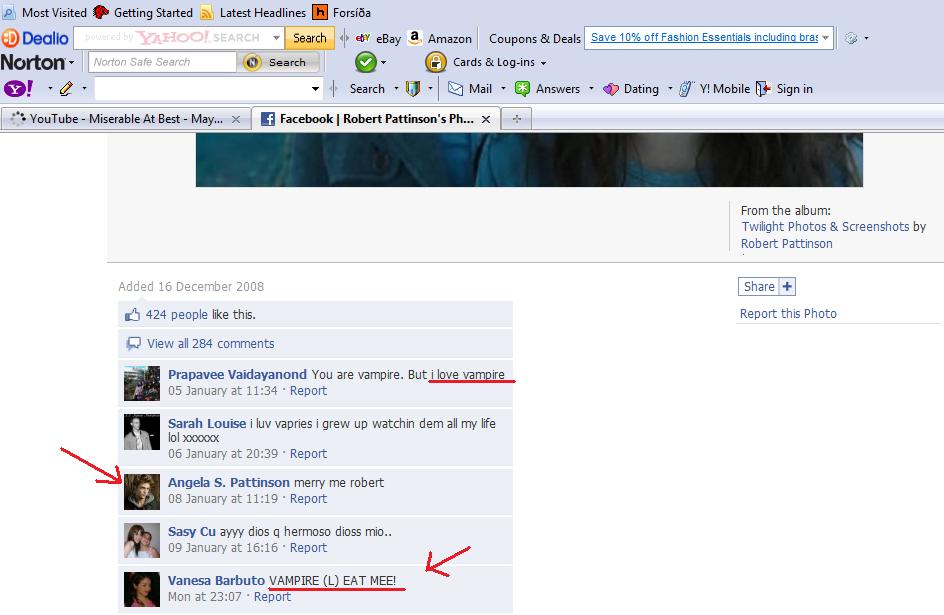Open Angela S. Pattinson's profile

(229, 483)
